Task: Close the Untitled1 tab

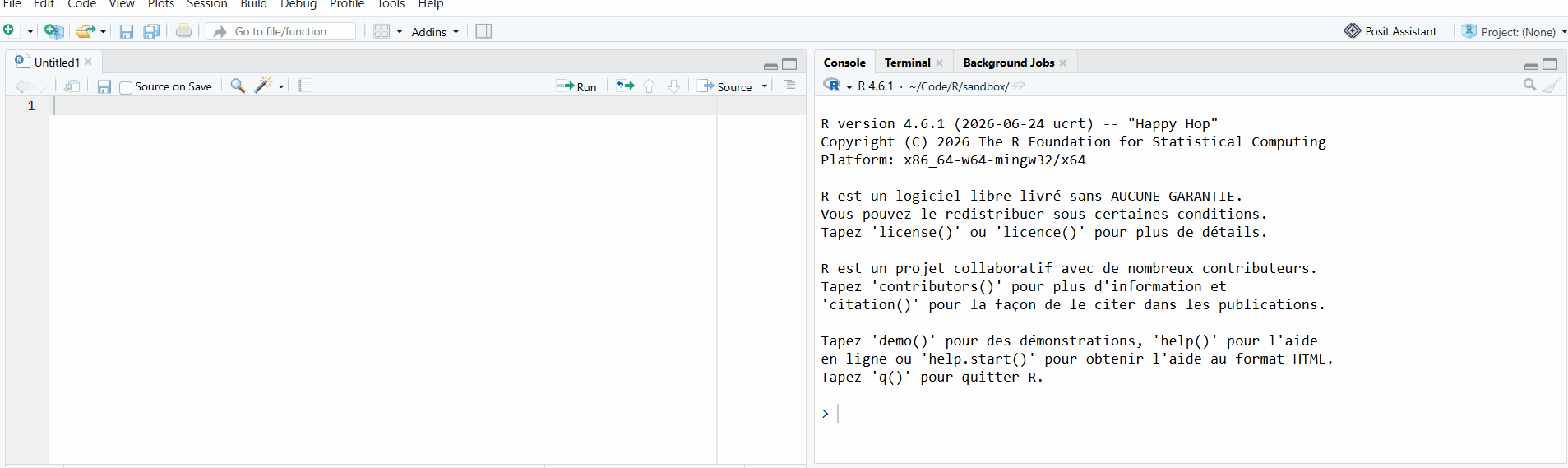Action: coord(88,63)
